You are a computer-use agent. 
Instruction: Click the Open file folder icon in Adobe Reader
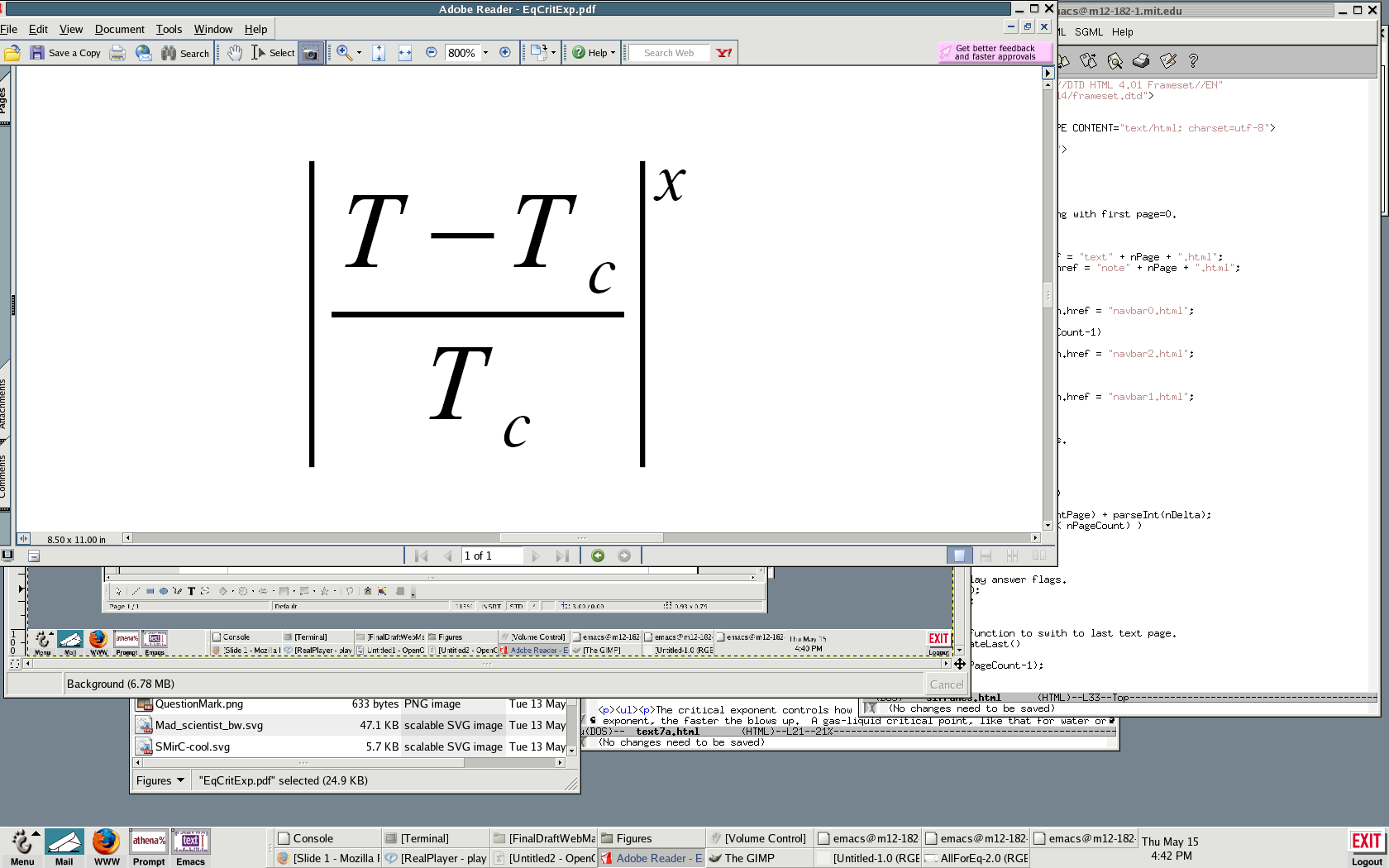point(12,53)
